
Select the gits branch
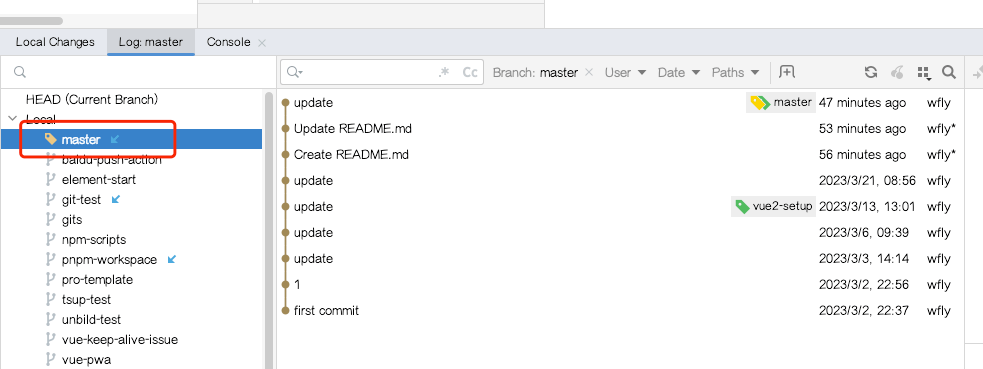click(72, 219)
